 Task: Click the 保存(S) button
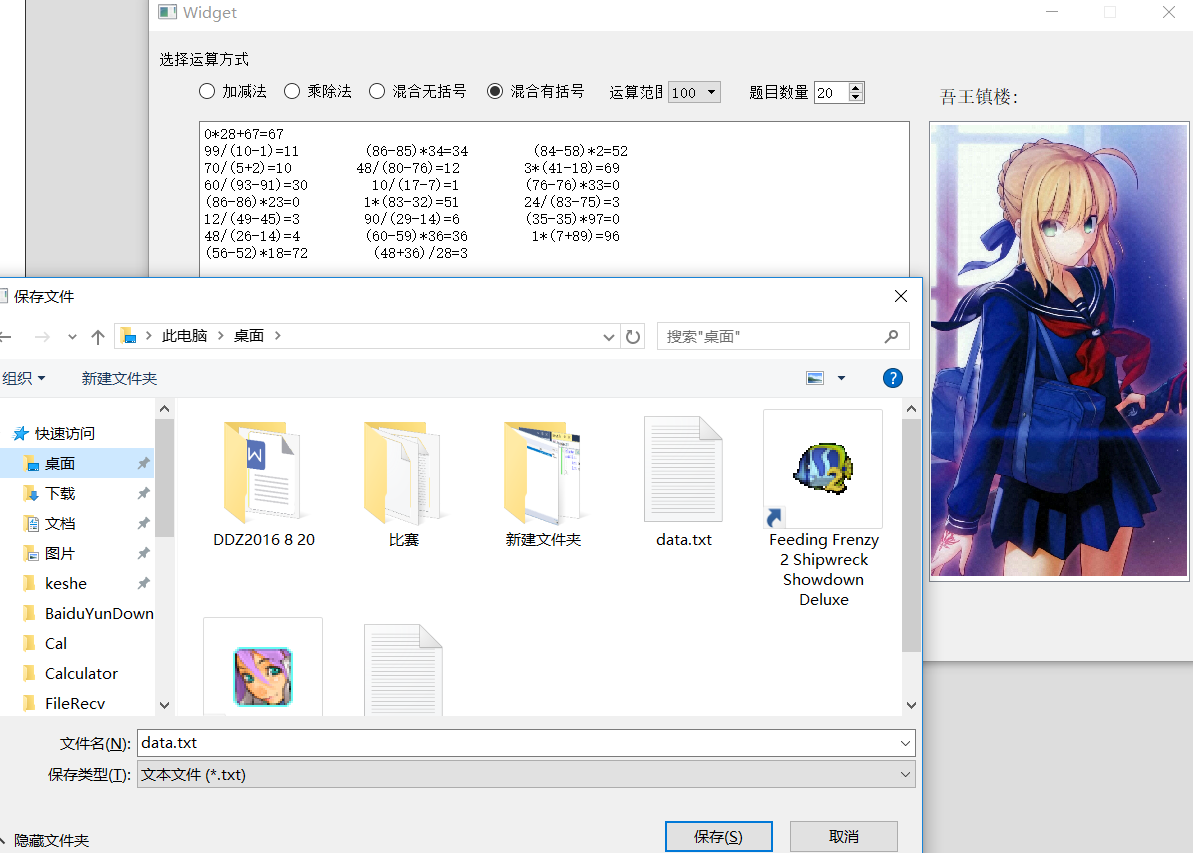tap(718, 836)
